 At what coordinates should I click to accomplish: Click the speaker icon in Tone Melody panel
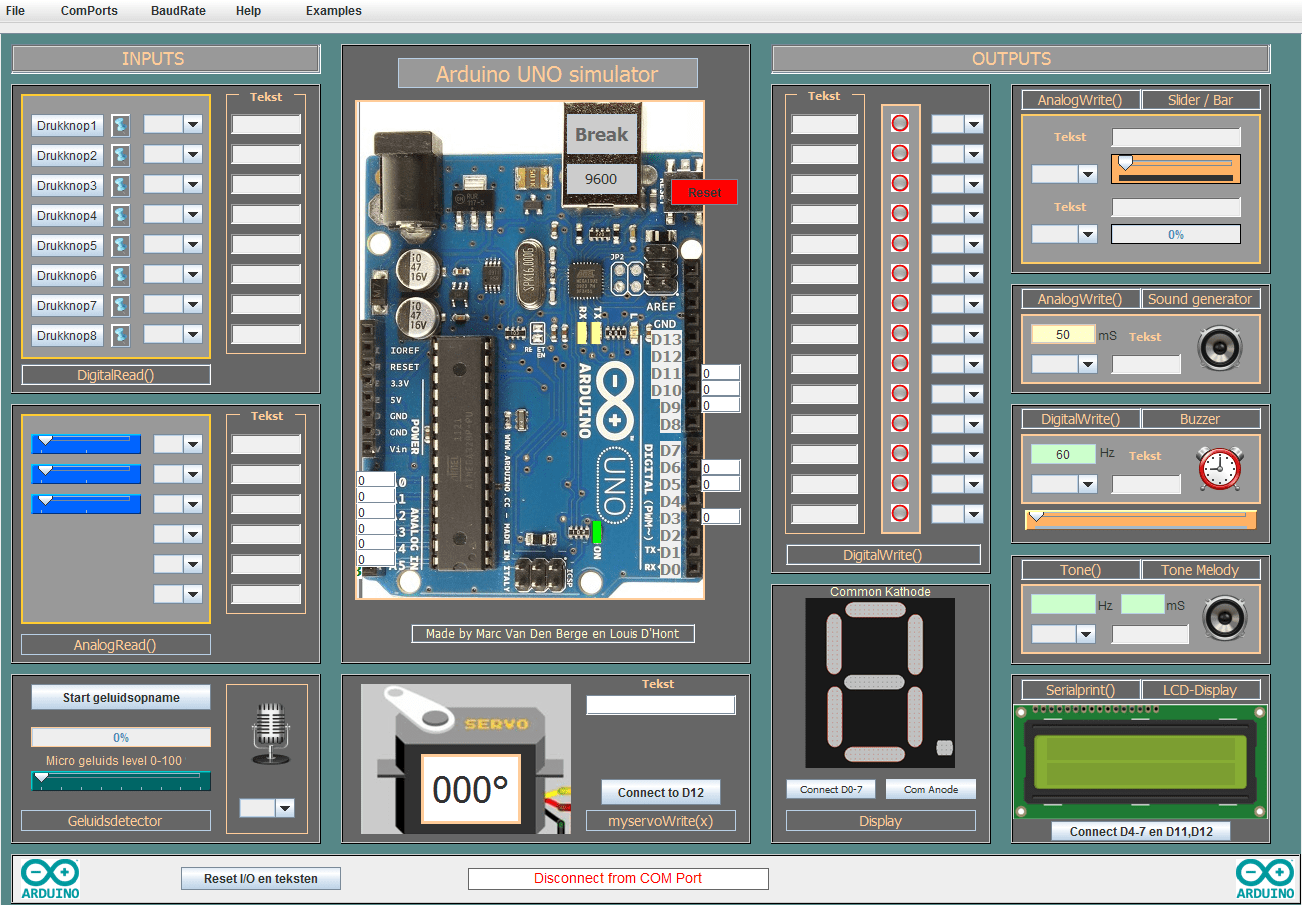point(1224,618)
